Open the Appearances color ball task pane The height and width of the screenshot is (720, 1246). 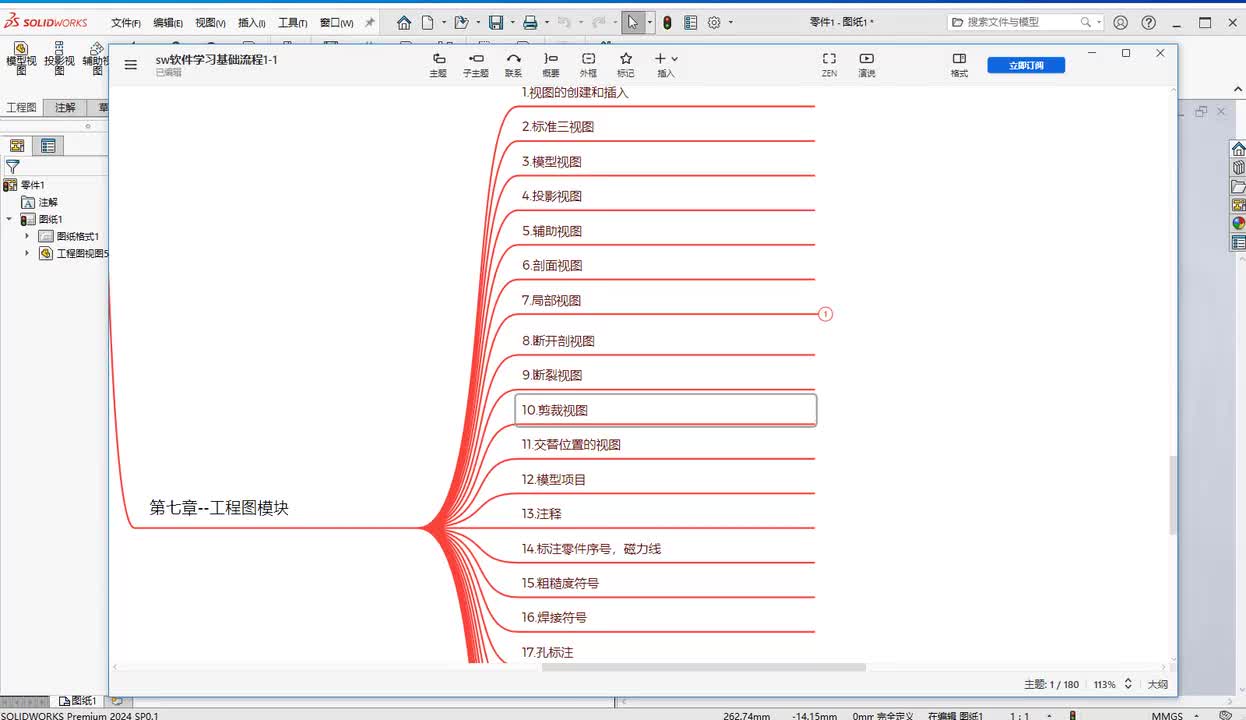tap(1238, 224)
